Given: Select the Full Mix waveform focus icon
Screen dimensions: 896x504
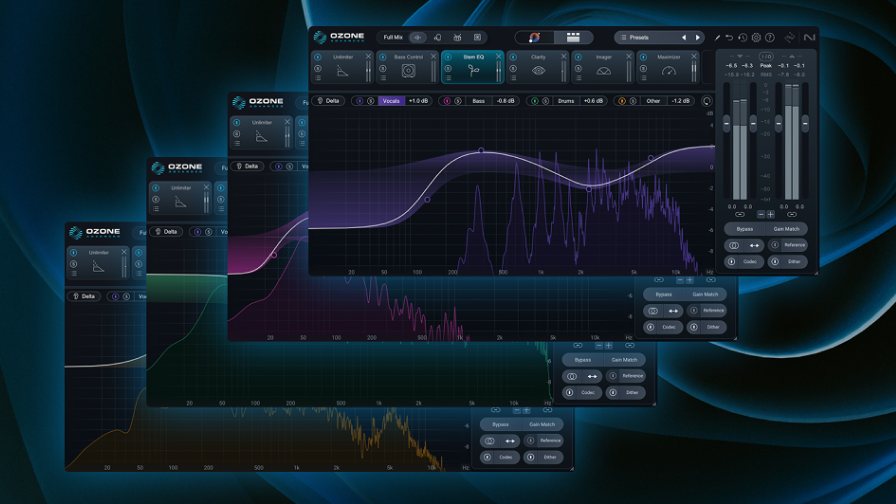Looking at the screenshot, I should pyautogui.click(x=418, y=37).
